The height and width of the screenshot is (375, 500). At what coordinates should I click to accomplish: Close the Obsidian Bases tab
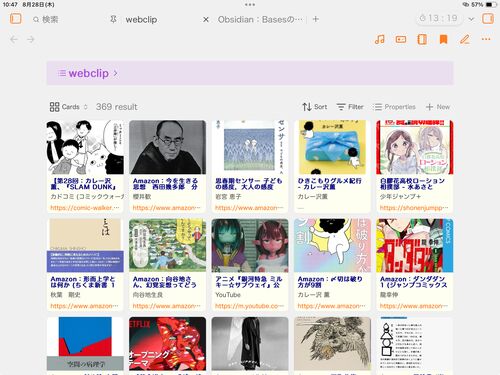pyautogui.click(x=206, y=20)
